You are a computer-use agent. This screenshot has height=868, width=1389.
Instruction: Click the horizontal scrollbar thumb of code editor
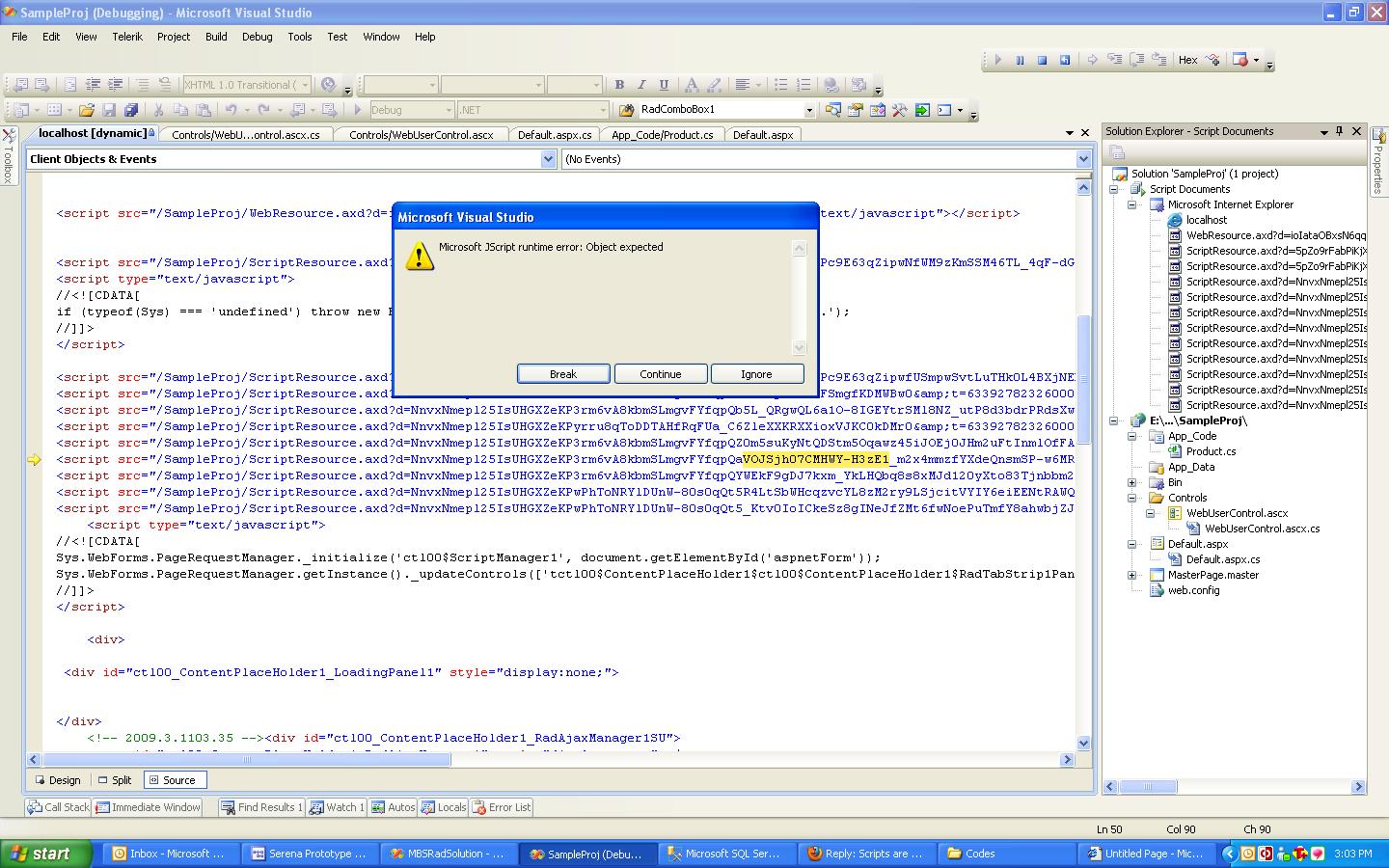246,760
